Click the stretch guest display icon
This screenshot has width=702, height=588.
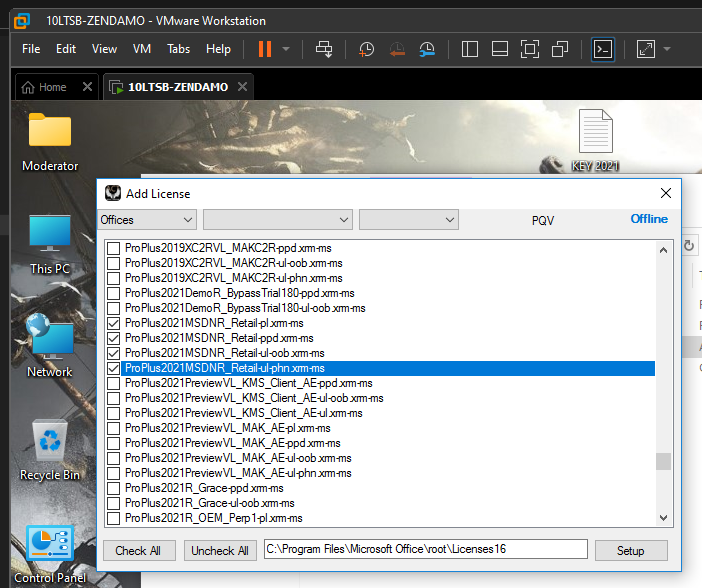tap(646, 49)
